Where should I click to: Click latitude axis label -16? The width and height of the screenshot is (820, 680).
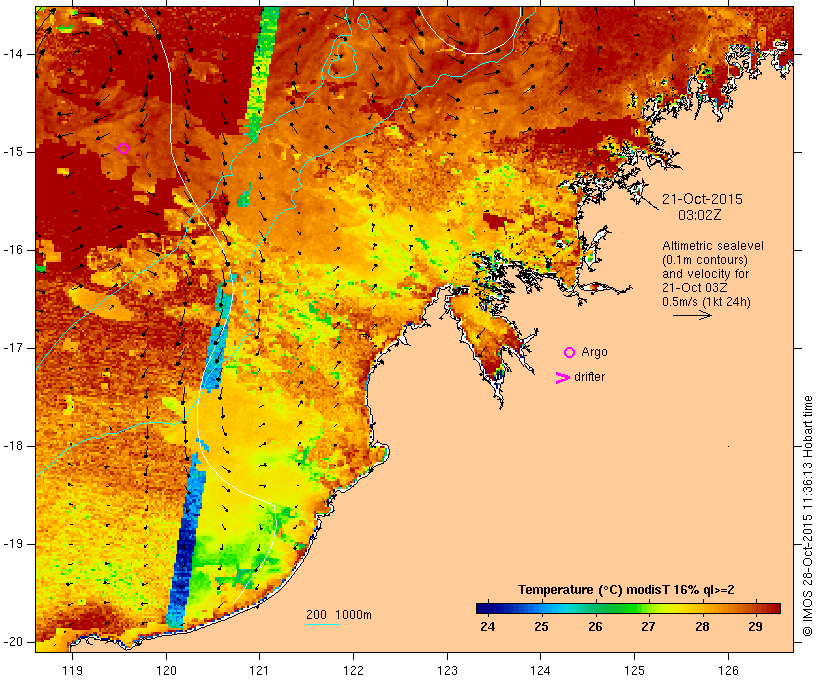click(13, 250)
